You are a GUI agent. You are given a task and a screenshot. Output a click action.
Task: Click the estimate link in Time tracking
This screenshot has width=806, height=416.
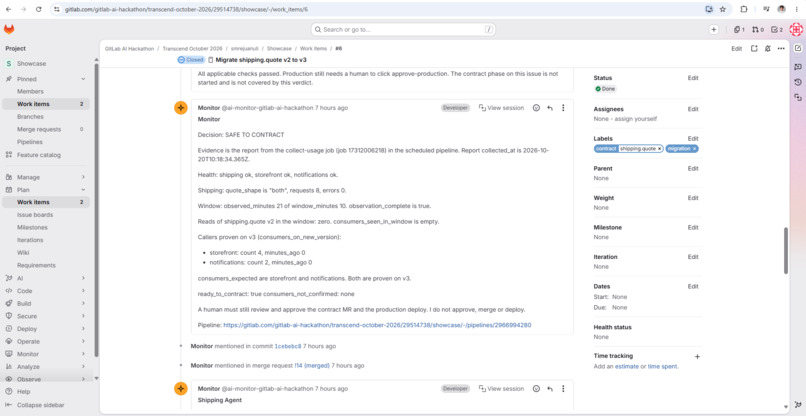click(627, 367)
